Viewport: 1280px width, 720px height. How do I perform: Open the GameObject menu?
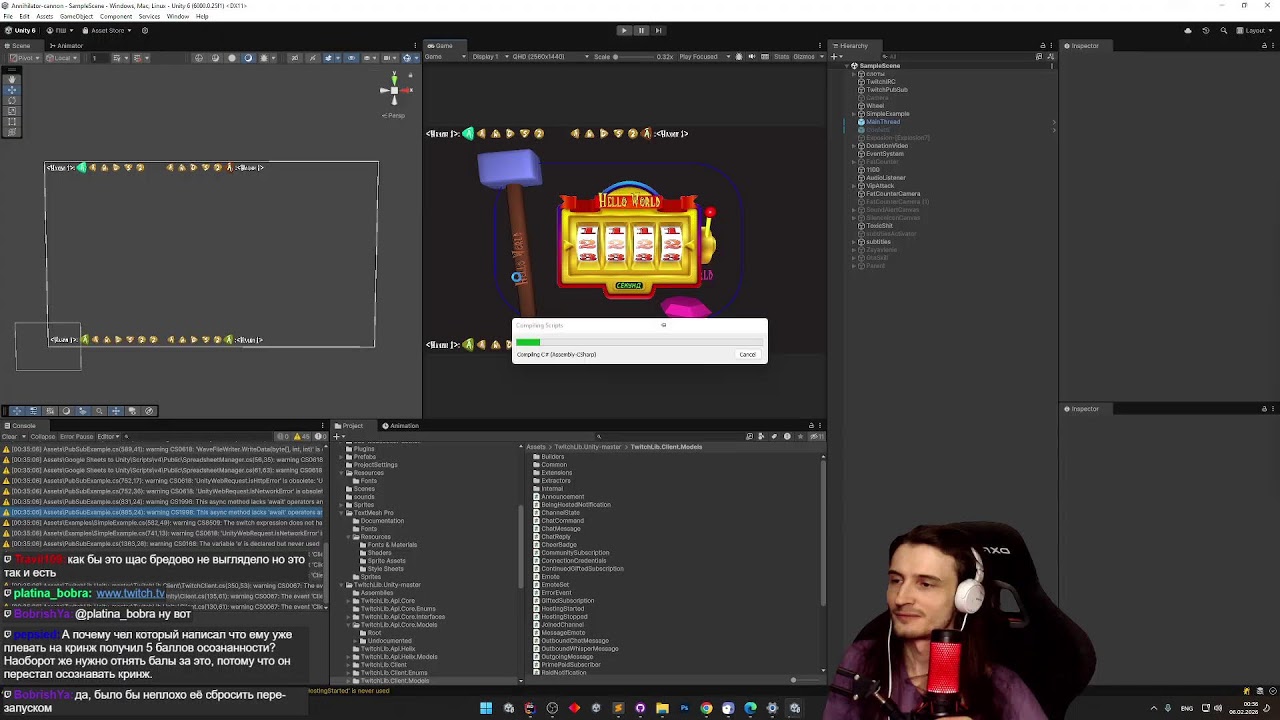click(77, 17)
